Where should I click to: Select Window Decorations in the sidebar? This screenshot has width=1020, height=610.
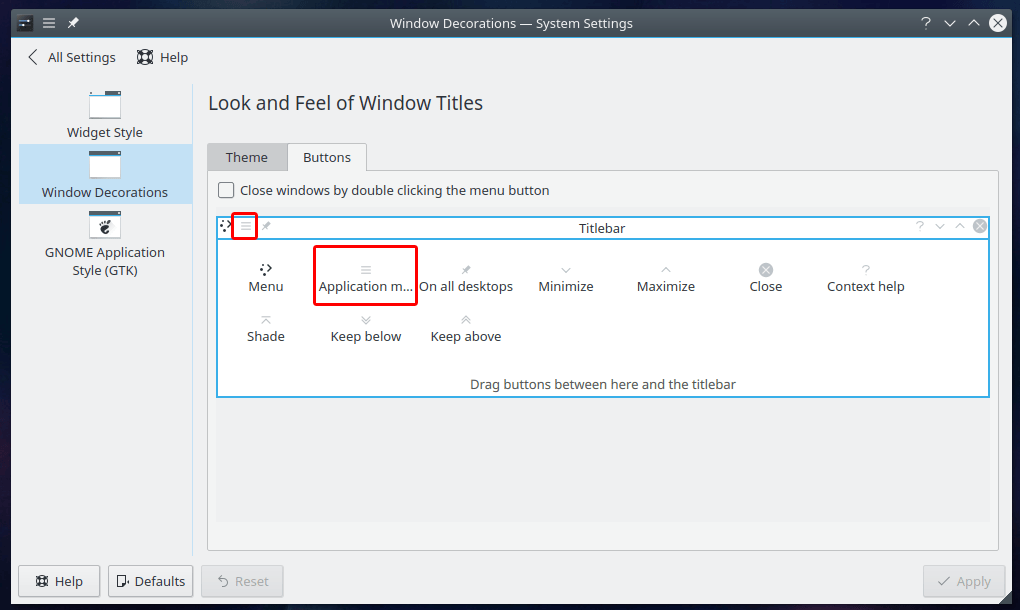105,174
